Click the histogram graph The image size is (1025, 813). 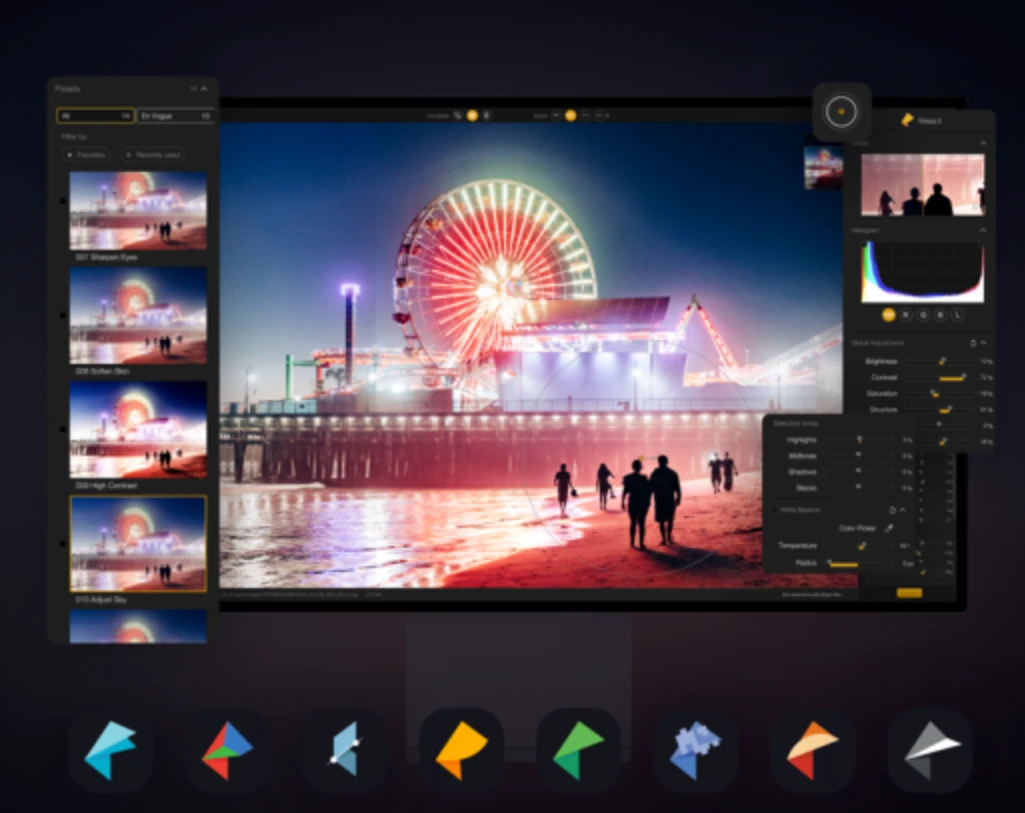click(922, 272)
